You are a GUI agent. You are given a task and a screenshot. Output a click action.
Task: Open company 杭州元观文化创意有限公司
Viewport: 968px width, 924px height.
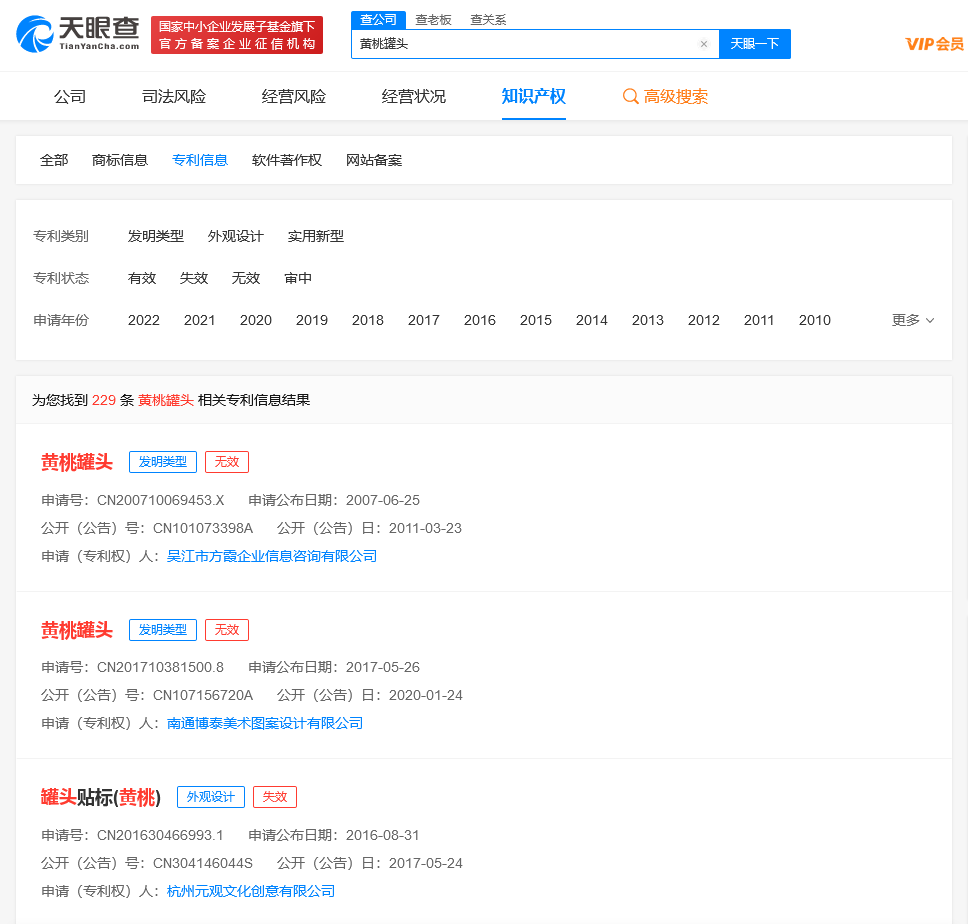point(251,891)
